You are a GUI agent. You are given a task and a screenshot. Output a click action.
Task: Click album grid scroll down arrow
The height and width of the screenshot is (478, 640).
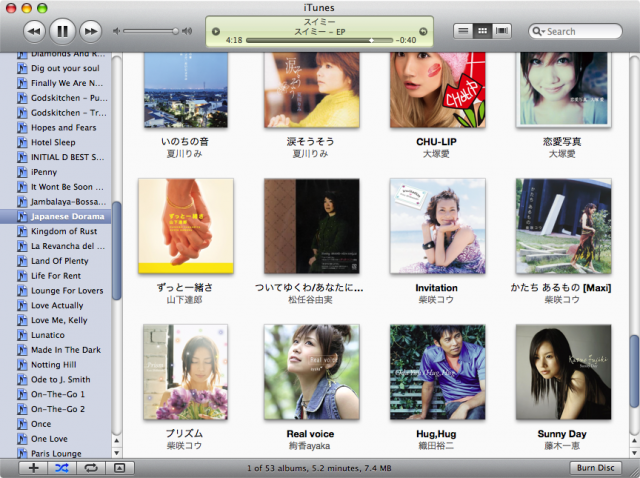point(634,453)
